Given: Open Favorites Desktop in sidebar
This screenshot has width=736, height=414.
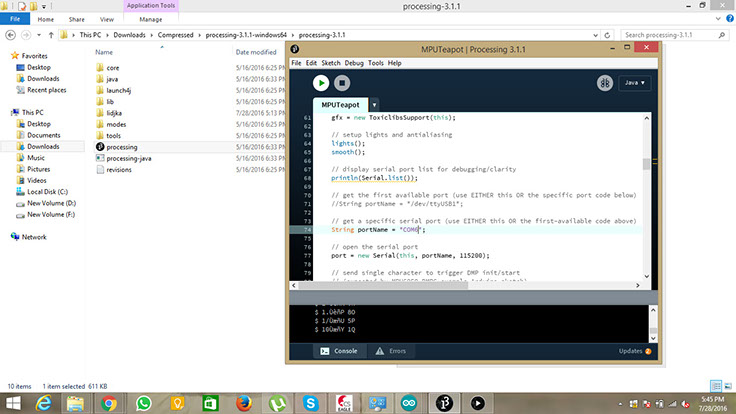Looking at the screenshot, I should (38, 67).
